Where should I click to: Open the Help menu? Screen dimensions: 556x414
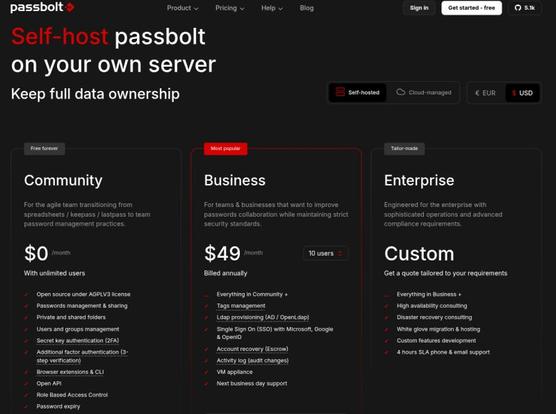point(272,8)
